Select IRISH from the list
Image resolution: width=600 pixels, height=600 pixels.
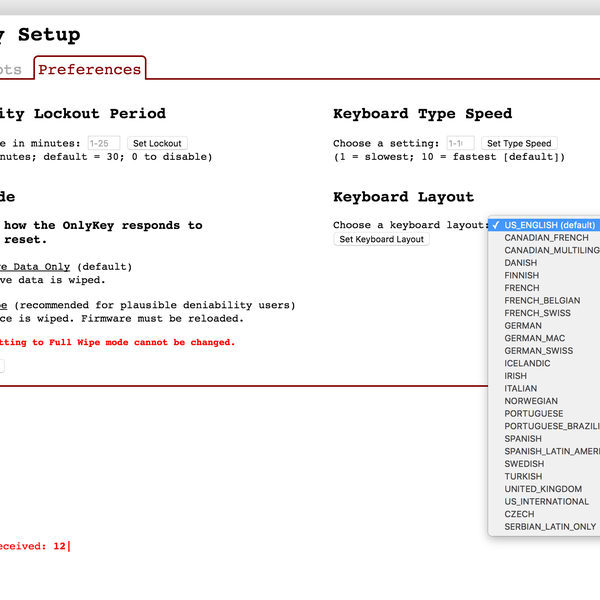pyautogui.click(x=544, y=376)
